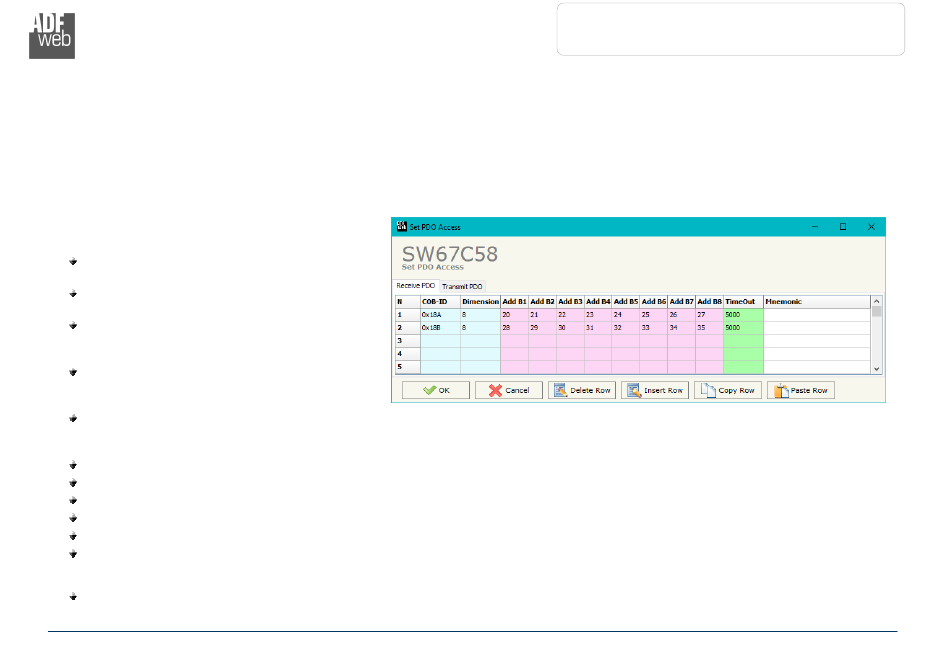Click the Insert Row icon button
Screen dimensions: 950x659
pyautogui.click(x=654, y=390)
